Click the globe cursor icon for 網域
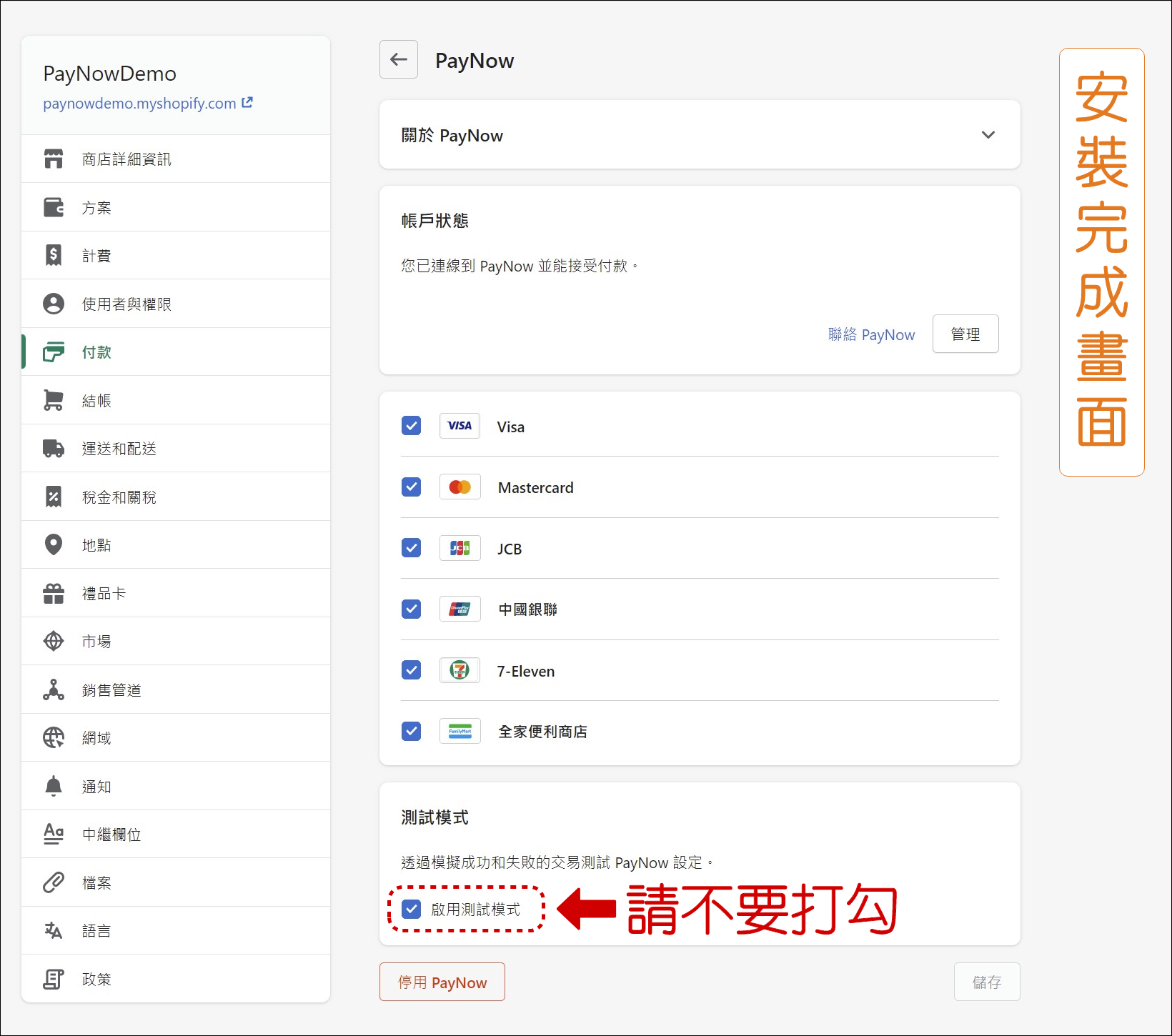The width and height of the screenshot is (1172, 1036). tap(54, 737)
